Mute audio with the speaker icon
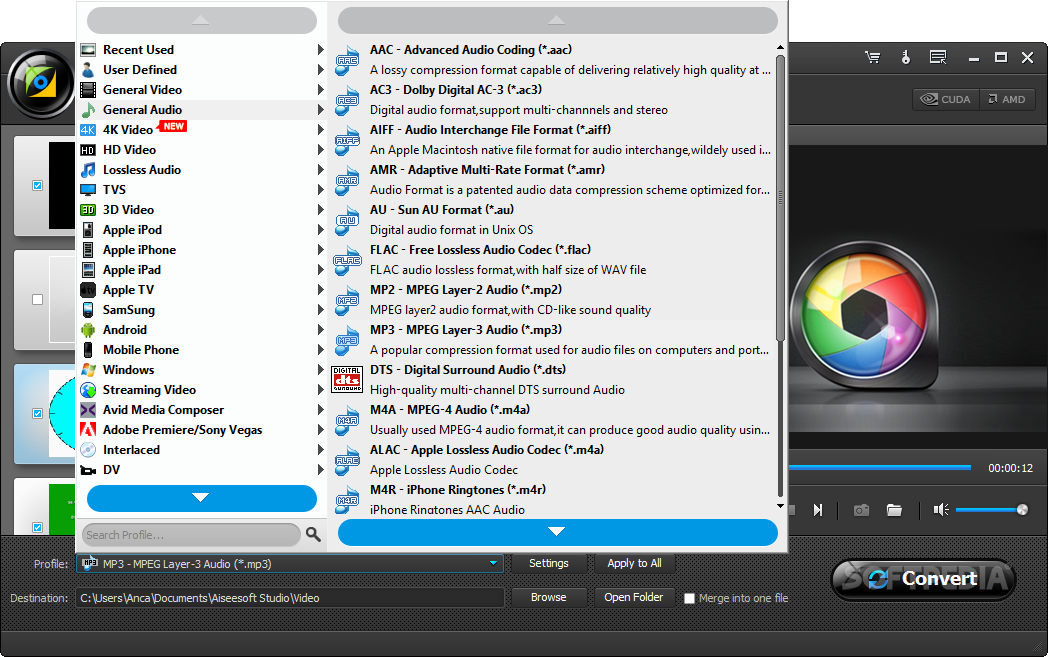1048x657 pixels. click(x=941, y=510)
